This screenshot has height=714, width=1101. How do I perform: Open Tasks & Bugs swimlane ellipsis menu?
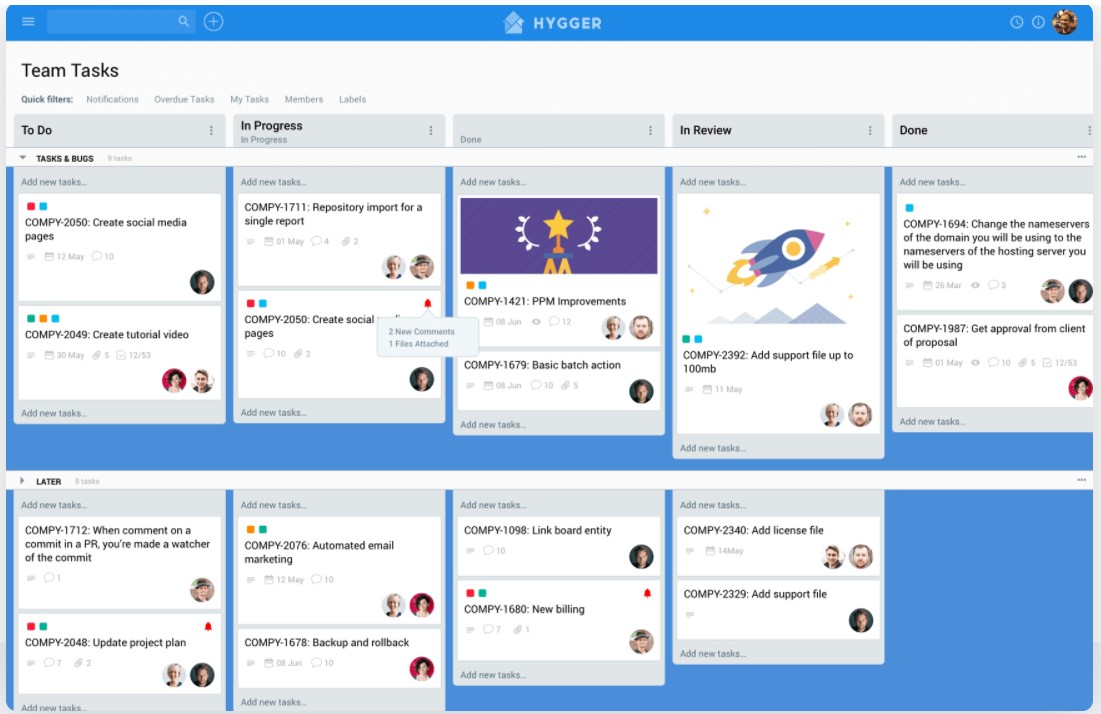pyautogui.click(x=1081, y=157)
